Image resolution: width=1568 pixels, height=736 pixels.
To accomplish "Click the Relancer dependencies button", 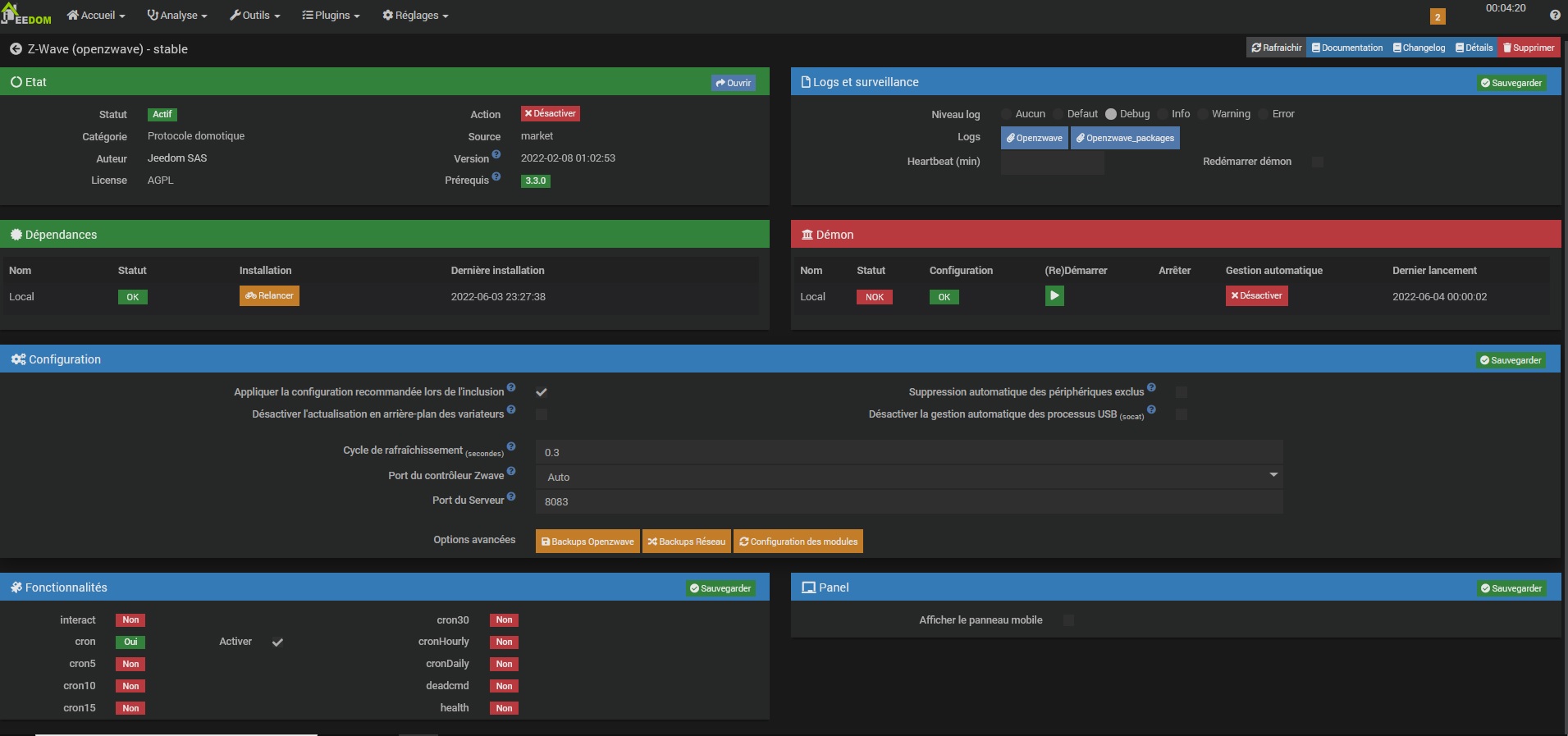I will 269,295.
